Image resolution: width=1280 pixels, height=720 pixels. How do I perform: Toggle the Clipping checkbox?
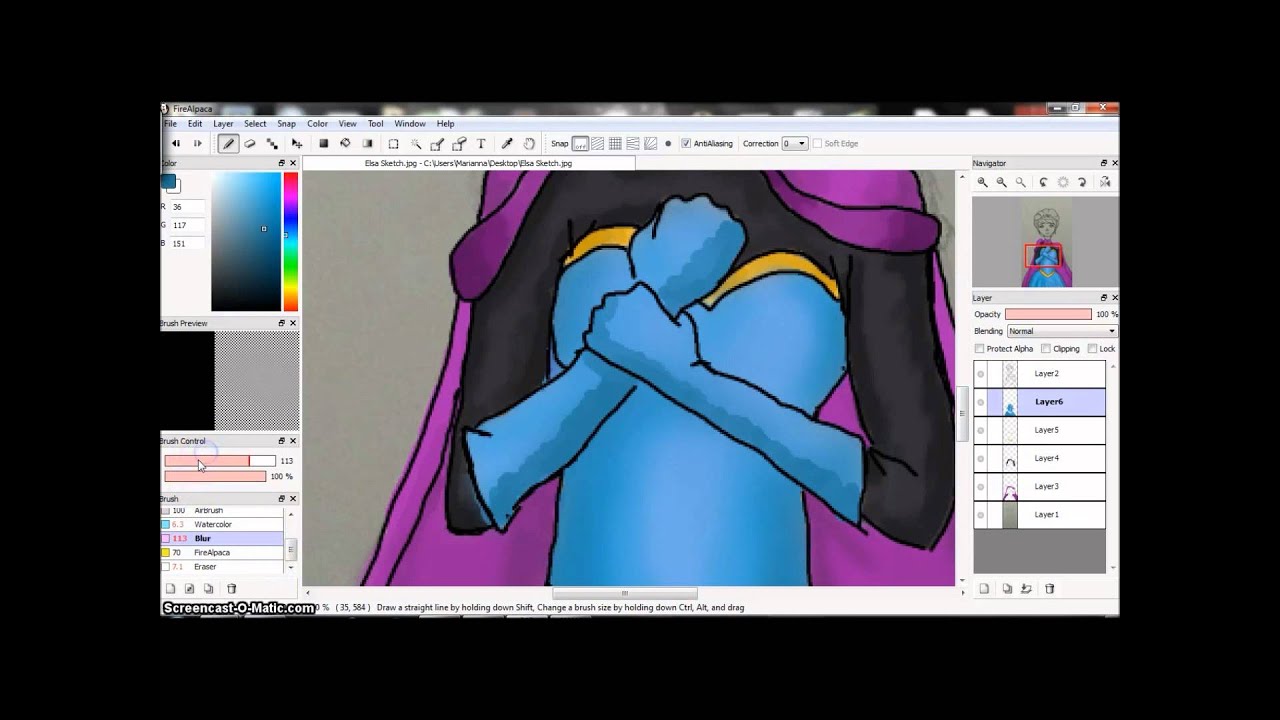tap(1046, 349)
